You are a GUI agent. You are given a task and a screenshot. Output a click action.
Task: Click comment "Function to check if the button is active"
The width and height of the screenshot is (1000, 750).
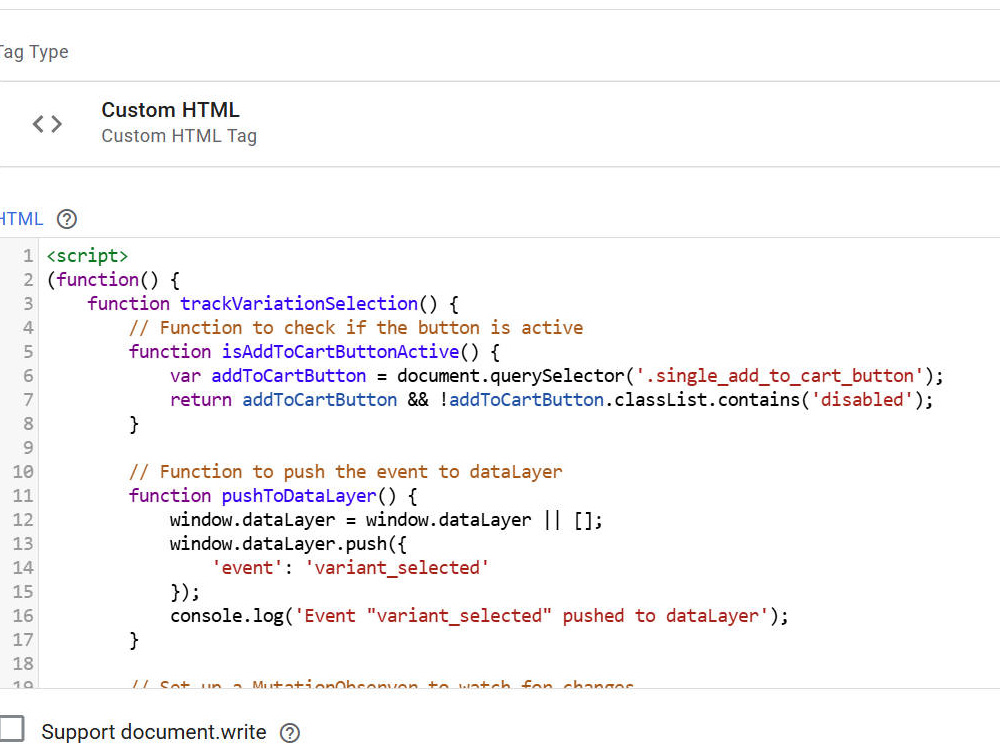click(x=356, y=328)
